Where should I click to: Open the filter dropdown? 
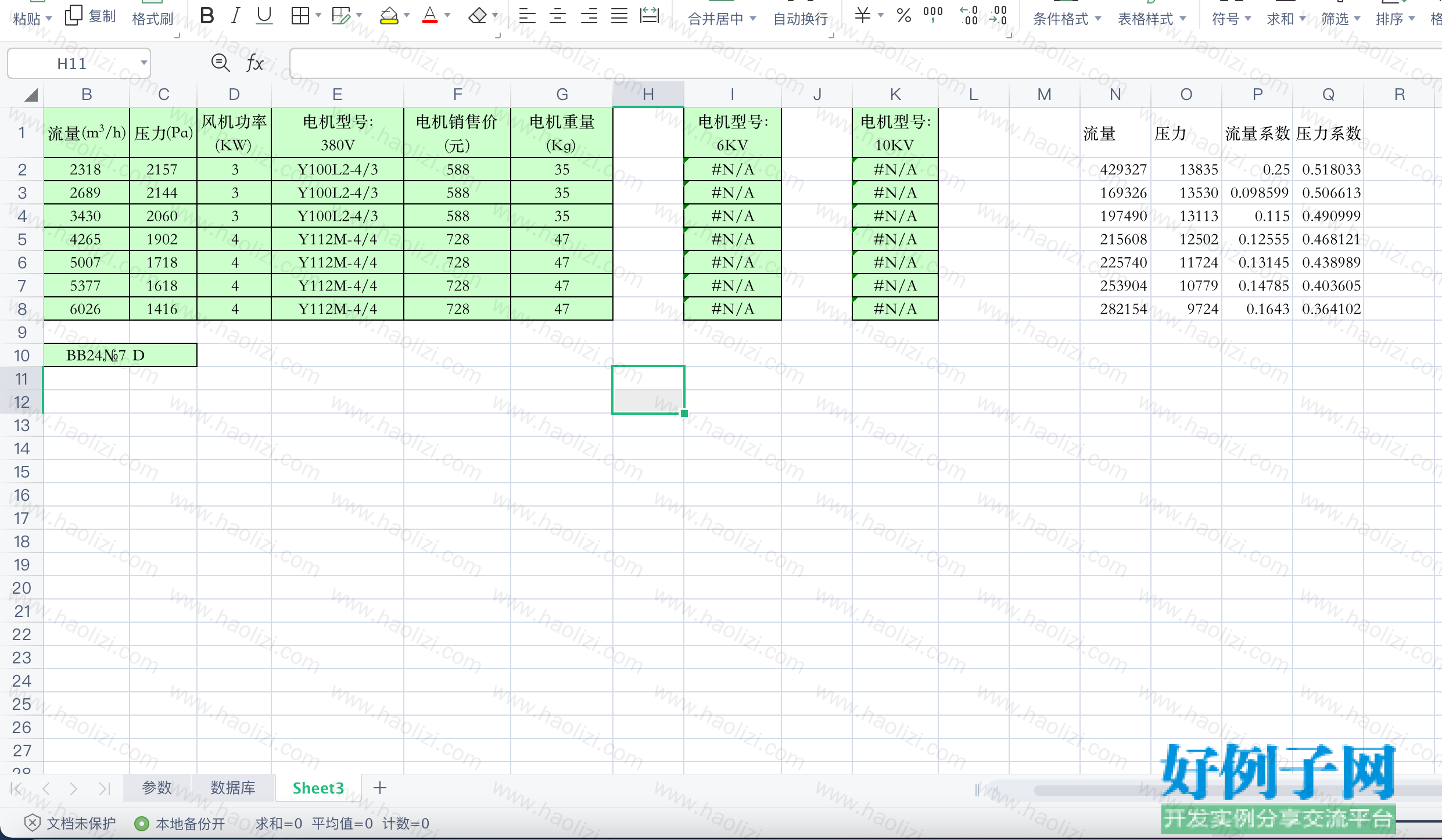click(1357, 19)
